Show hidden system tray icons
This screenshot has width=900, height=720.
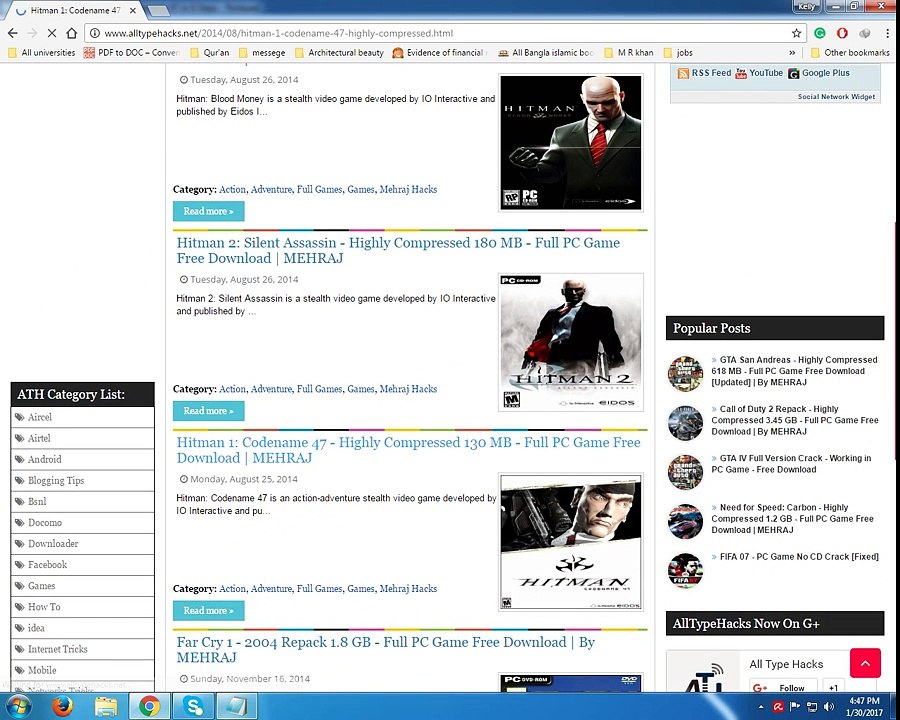coord(761,707)
